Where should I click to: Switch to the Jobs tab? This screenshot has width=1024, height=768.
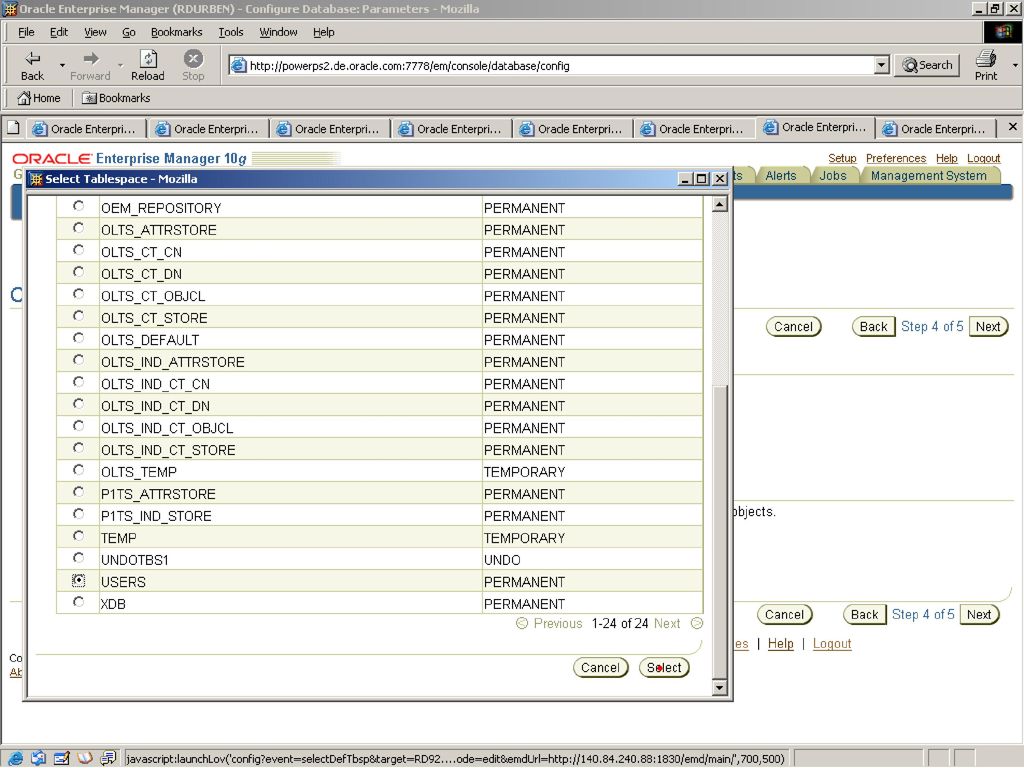[x=833, y=176]
